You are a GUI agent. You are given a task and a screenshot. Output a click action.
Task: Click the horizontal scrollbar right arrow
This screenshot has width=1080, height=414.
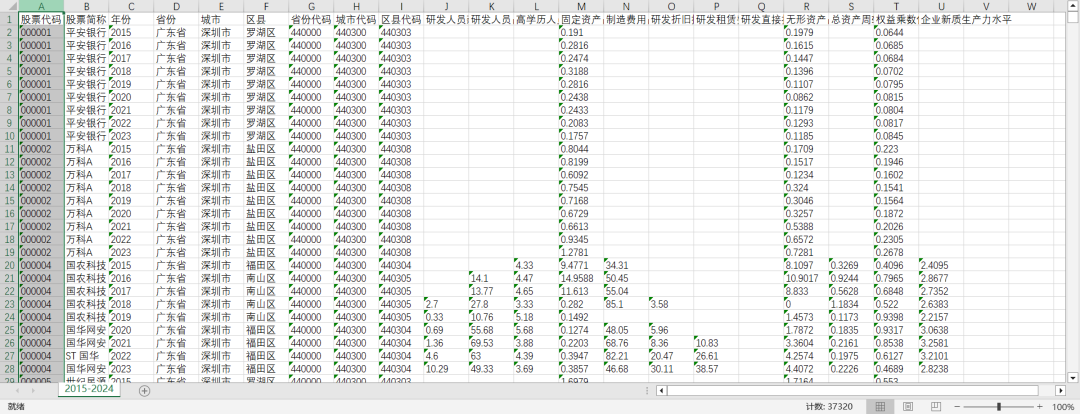1060,391
